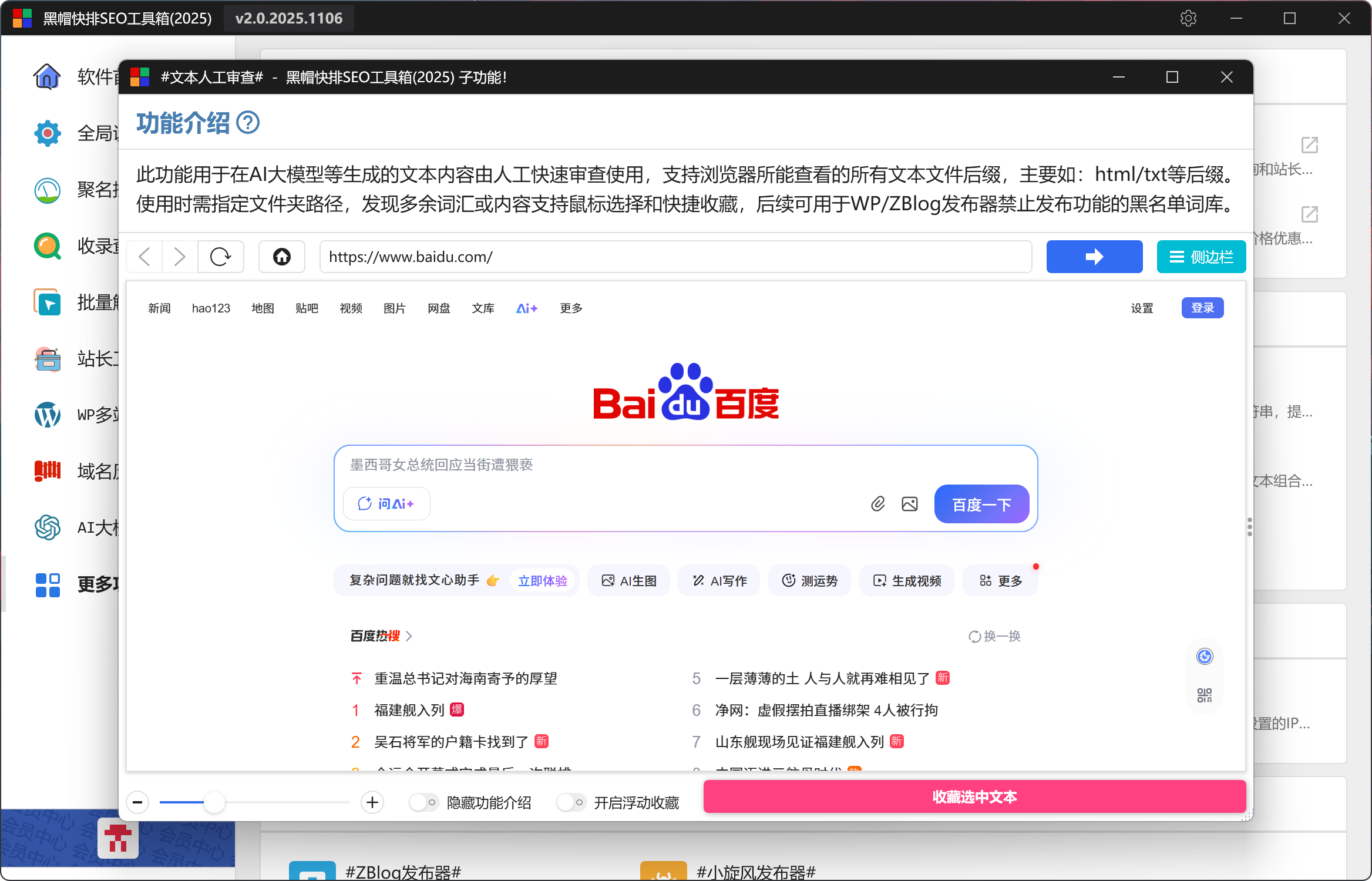Click the QR code icon on right
This screenshot has height=881, width=1372.
click(1205, 695)
